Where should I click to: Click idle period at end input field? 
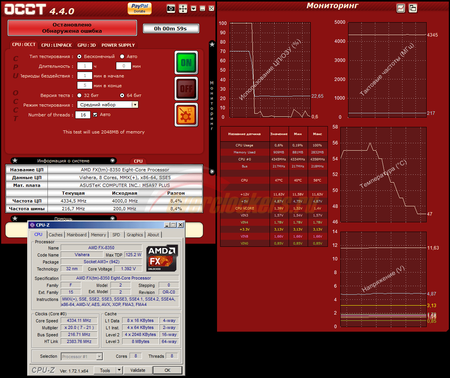click(x=85, y=85)
